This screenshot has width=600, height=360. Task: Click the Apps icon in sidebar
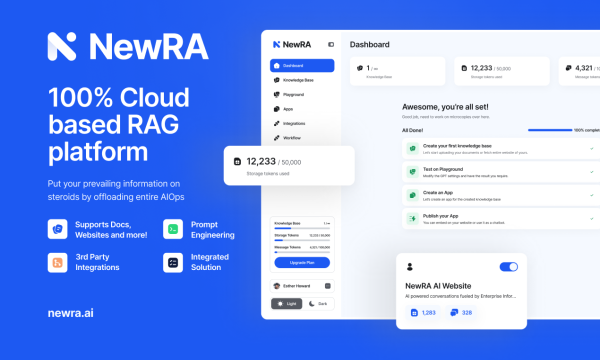[x=277, y=109]
